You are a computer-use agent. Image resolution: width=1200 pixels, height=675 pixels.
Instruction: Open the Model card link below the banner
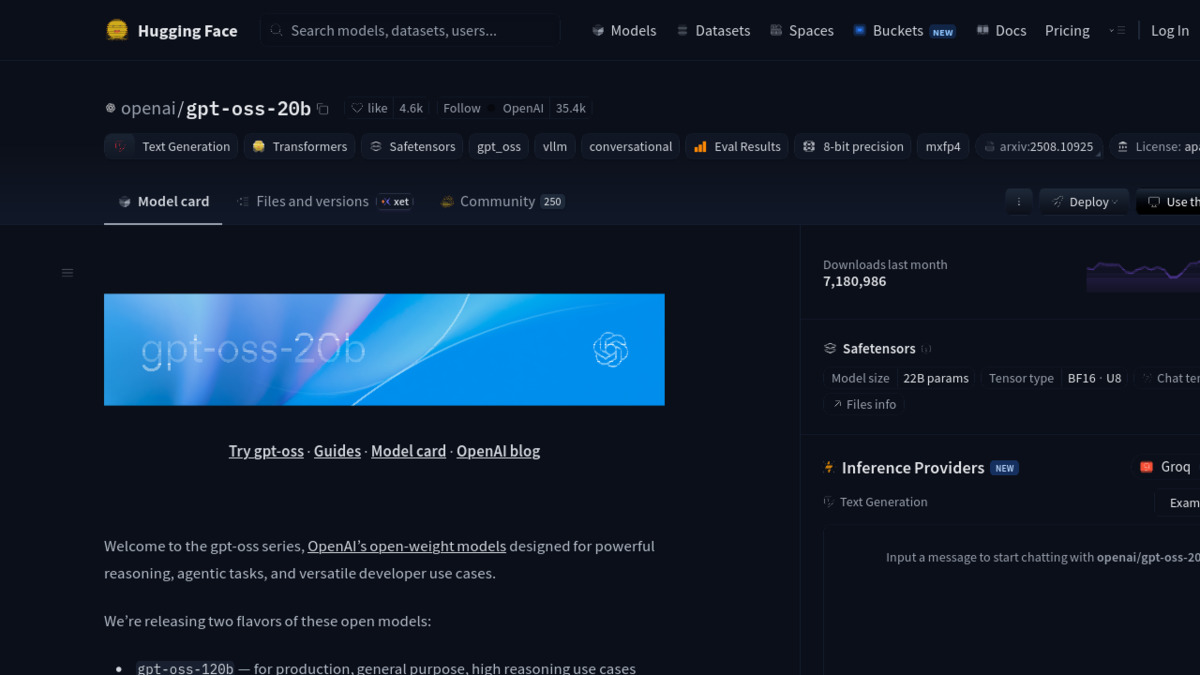pos(408,451)
